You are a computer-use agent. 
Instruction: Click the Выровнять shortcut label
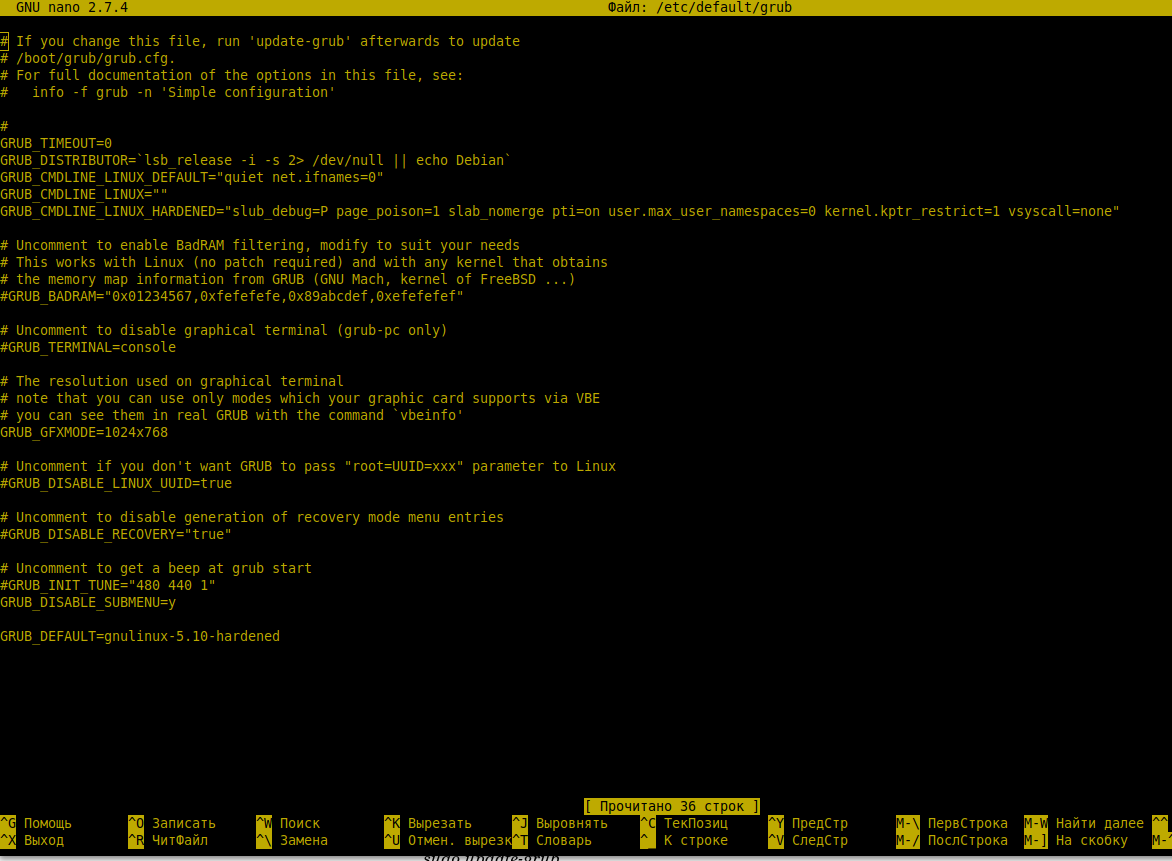(572, 823)
